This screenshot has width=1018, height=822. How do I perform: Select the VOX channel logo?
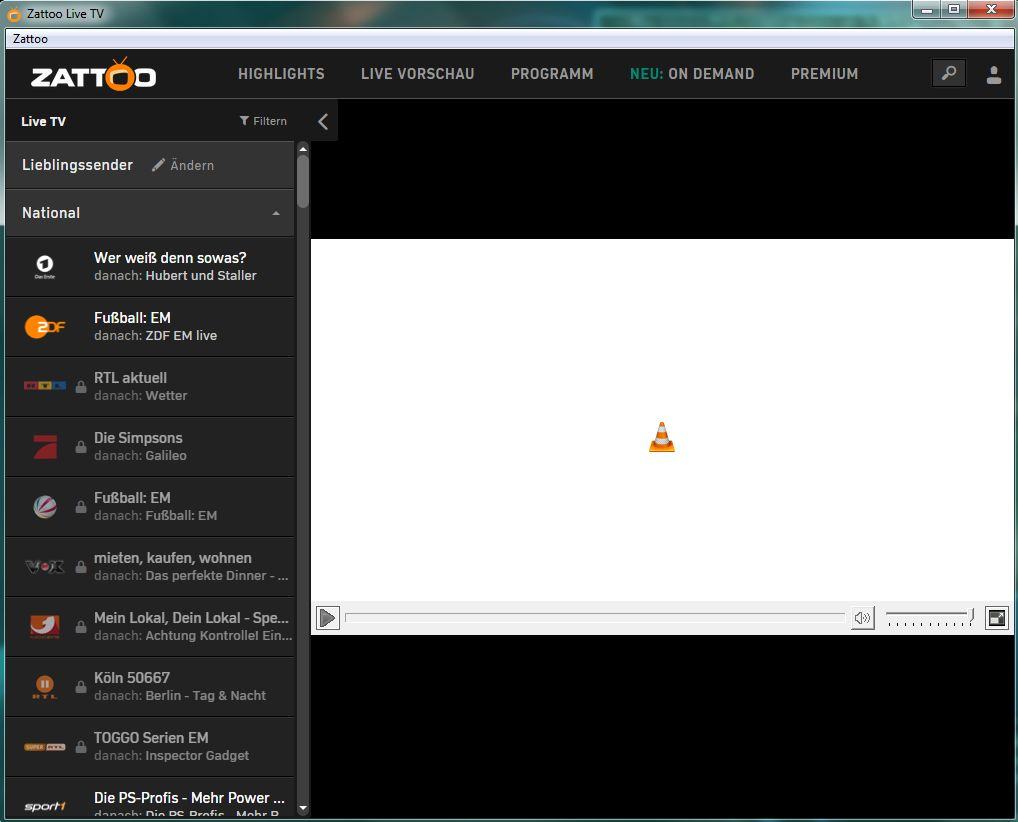click(x=45, y=567)
